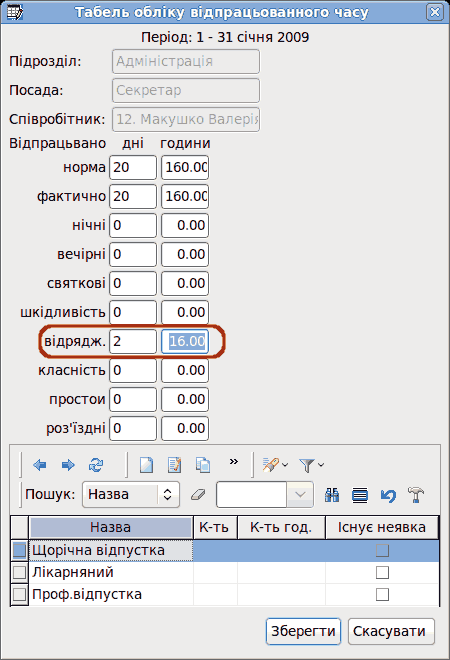Copy record using the duplicate pages icon
Viewport: 450px width, 660px height.
coord(203,465)
